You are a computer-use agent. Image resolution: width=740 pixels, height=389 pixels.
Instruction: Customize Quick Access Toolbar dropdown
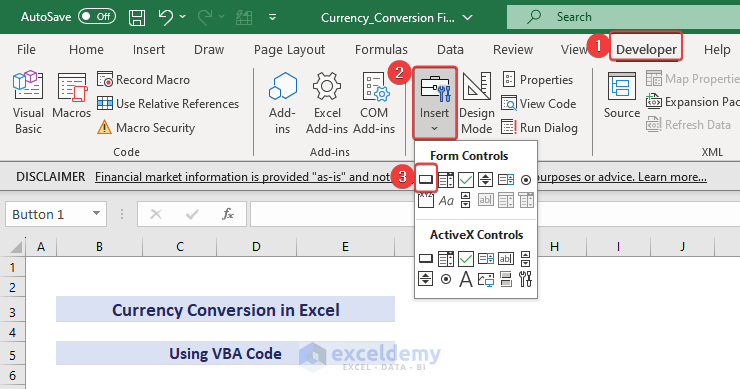[272, 17]
